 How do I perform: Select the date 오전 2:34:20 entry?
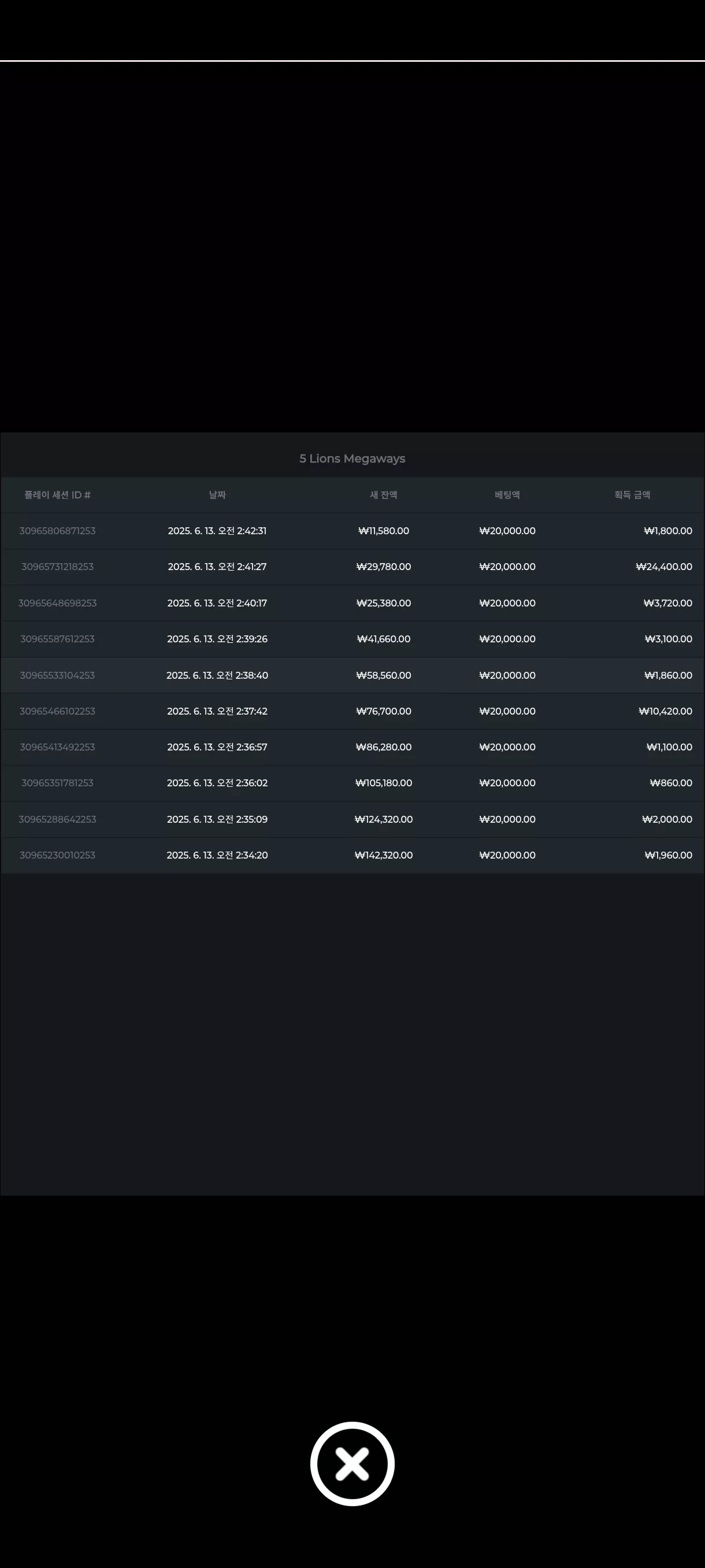click(217, 855)
